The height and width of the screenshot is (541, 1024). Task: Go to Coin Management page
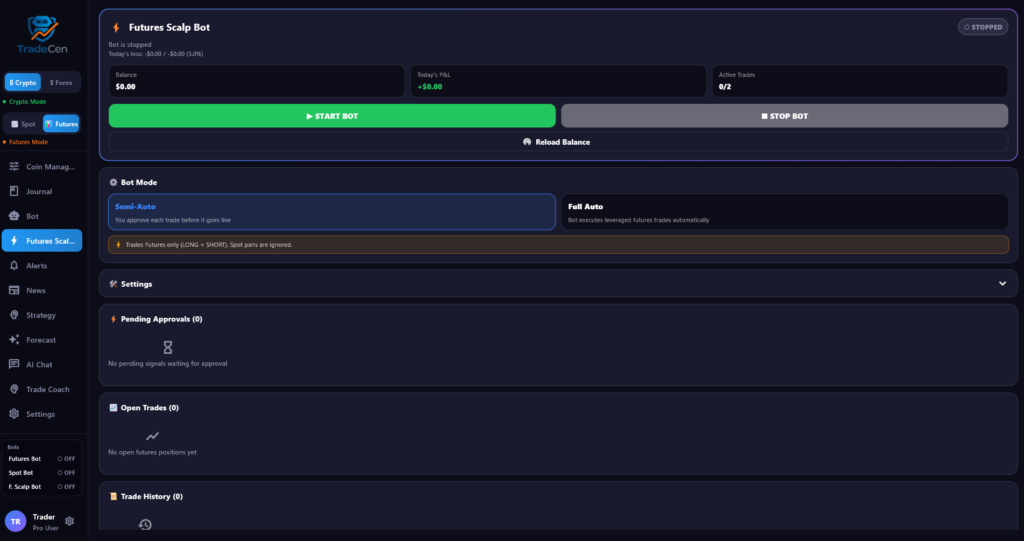(42, 167)
